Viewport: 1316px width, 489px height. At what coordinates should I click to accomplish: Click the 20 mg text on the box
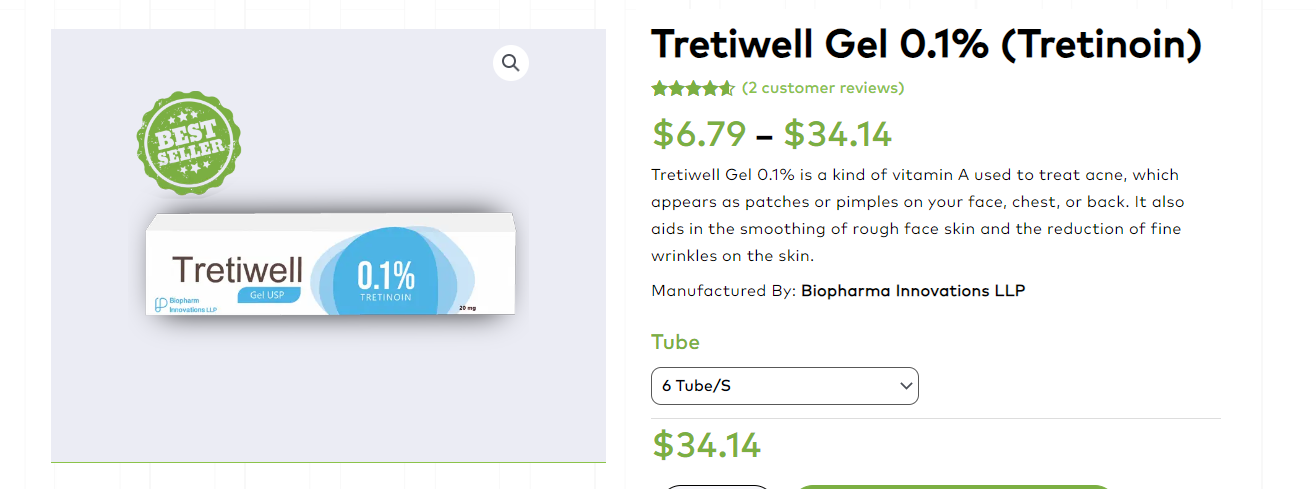click(467, 308)
